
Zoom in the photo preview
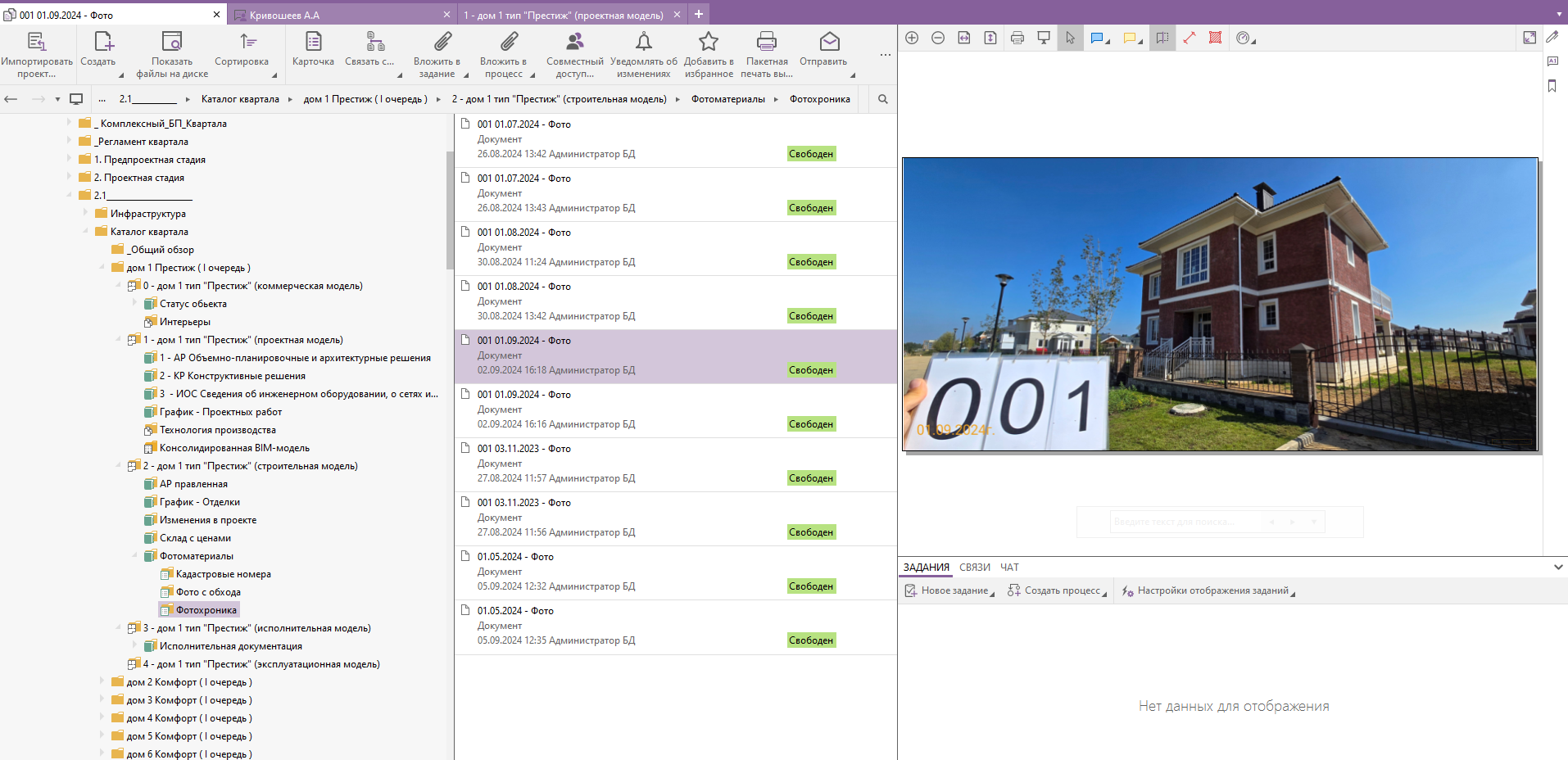[x=912, y=38]
